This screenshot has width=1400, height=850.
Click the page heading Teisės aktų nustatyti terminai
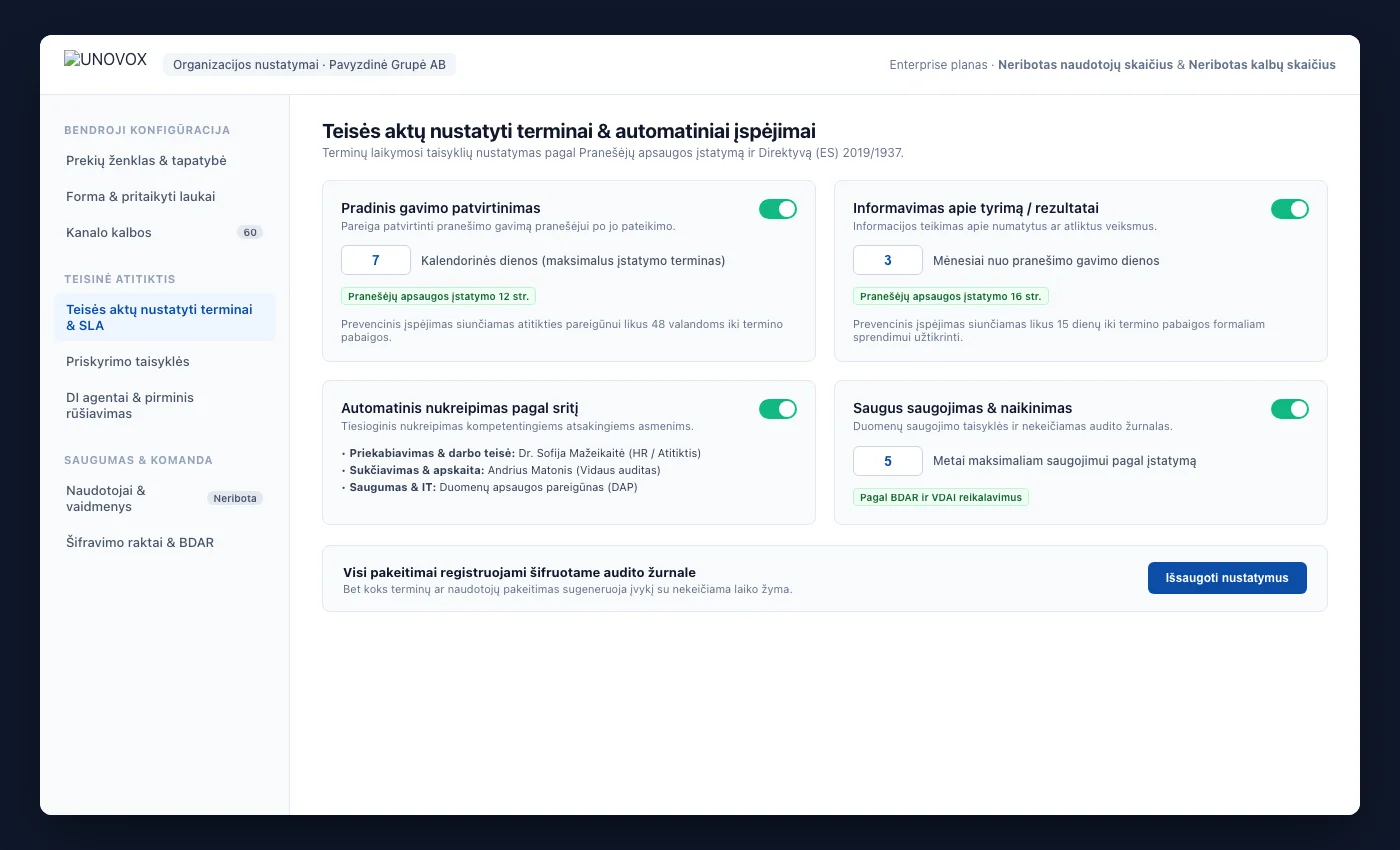568,131
